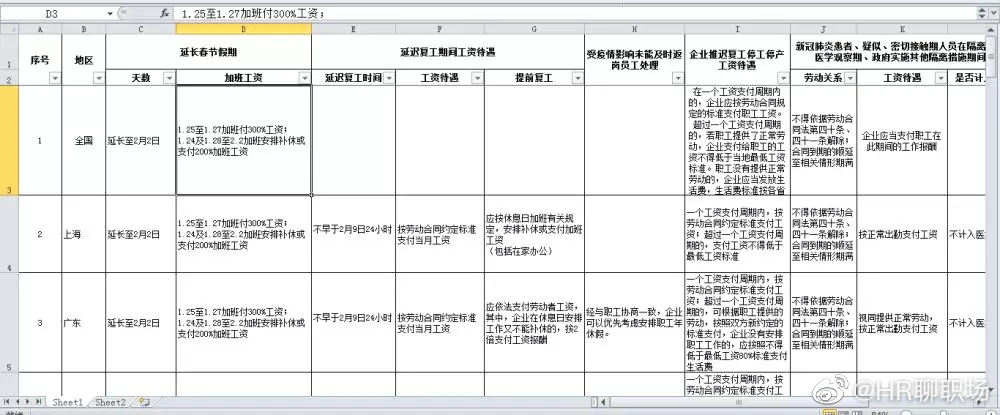Image resolution: width=1000 pixels, height=415 pixels.
Task: Click the selected overtime pay cell in row 3
Action: point(244,140)
